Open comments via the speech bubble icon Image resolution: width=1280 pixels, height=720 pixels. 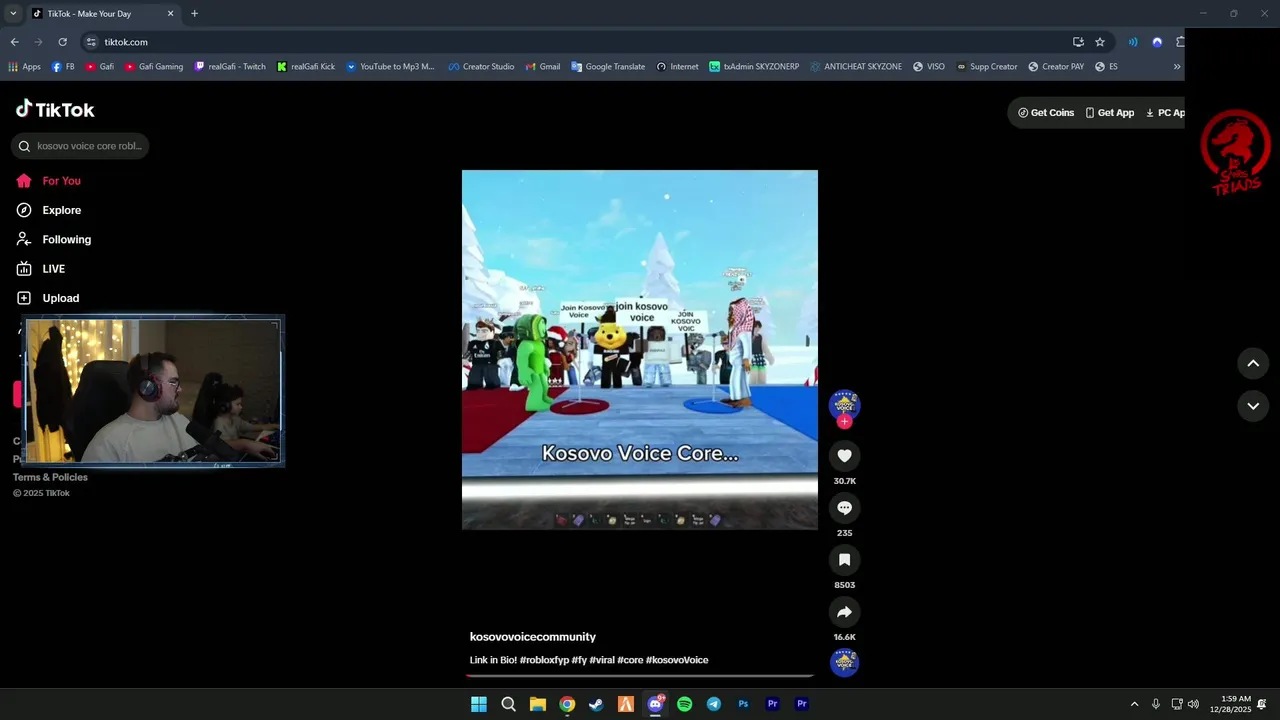pyautogui.click(x=844, y=508)
